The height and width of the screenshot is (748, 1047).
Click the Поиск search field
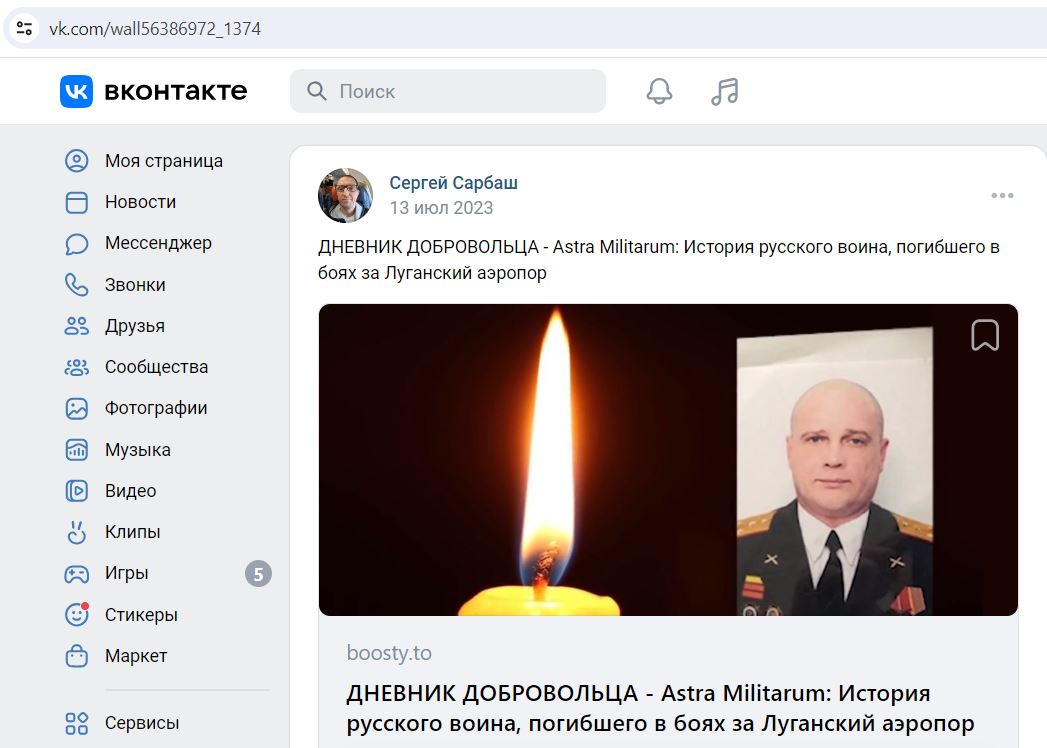pyautogui.click(x=448, y=91)
